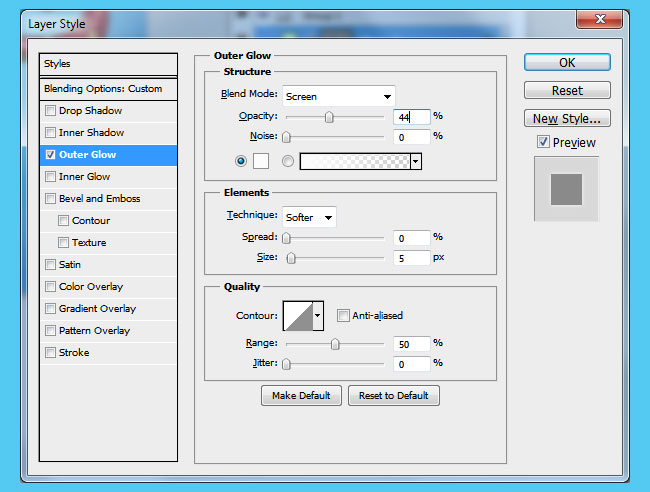The width and height of the screenshot is (650, 492).
Task: Enable the Color Overlay checkbox
Action: (50, 286)
